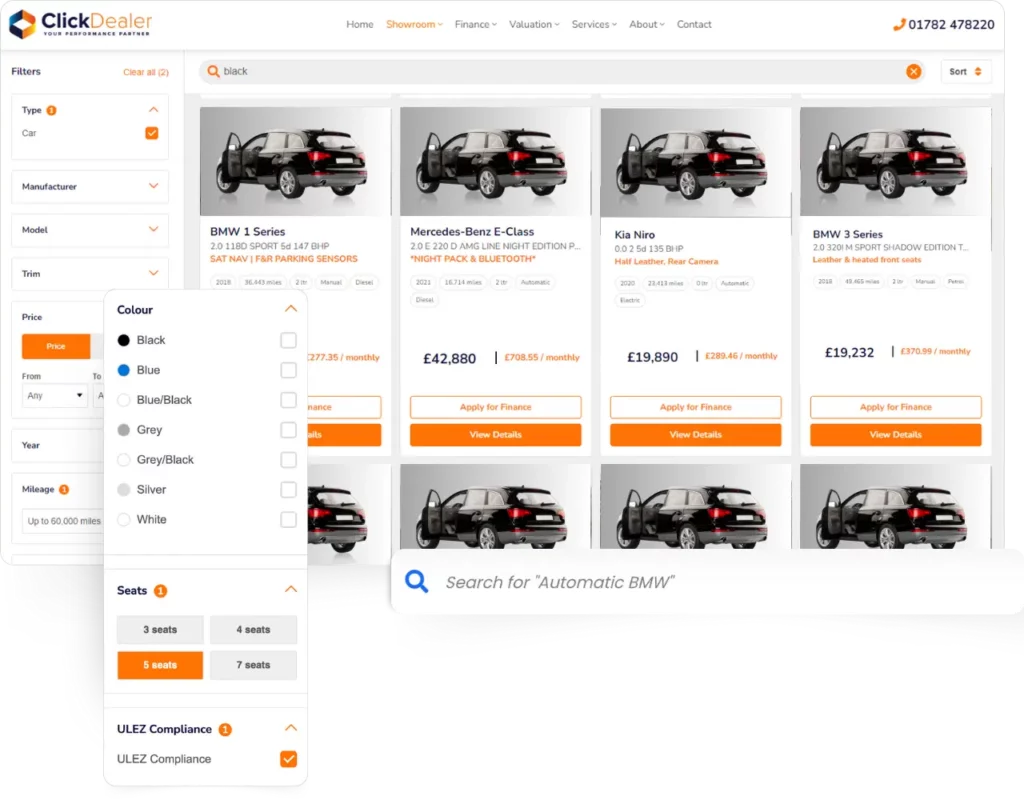The height and width of the screenshot is (800, 1024).
Task: Deselect the 5 seats option
Action: coord(160,665)
